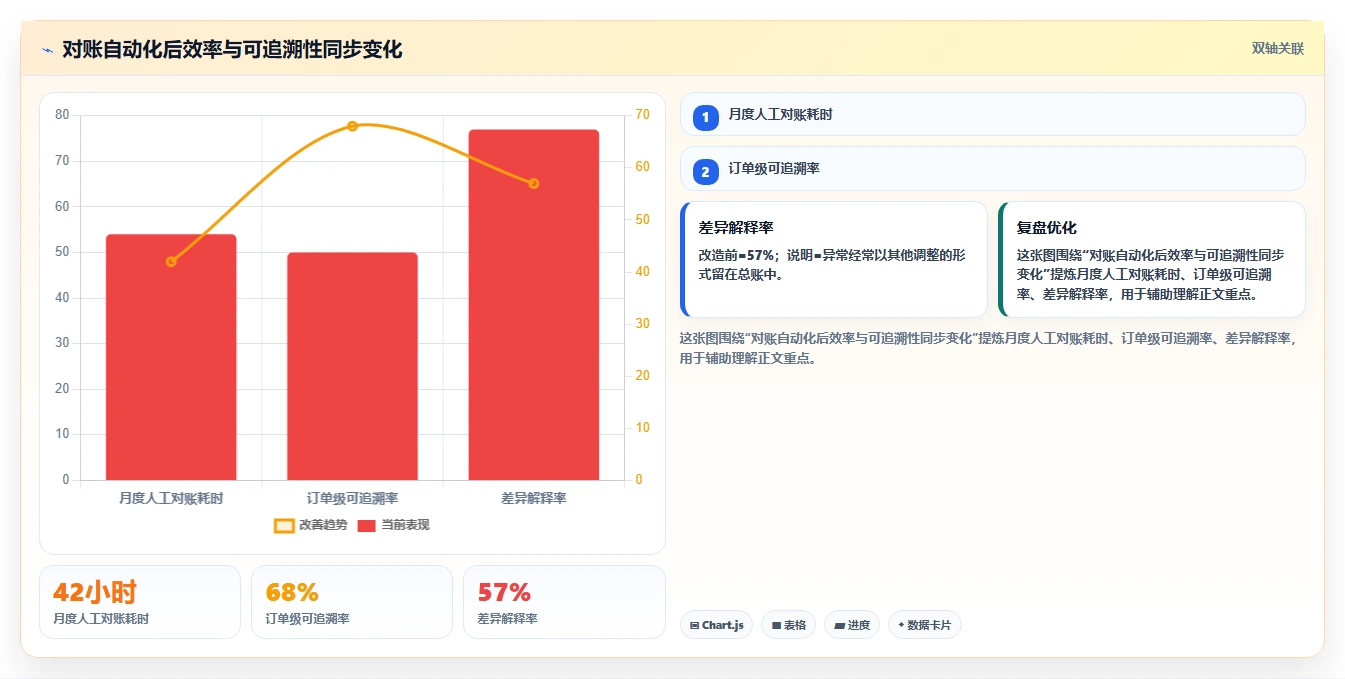Select list item 2 订单级可追溯率
This screenshot has width=1345, height=679.
(x=992, y=169)
